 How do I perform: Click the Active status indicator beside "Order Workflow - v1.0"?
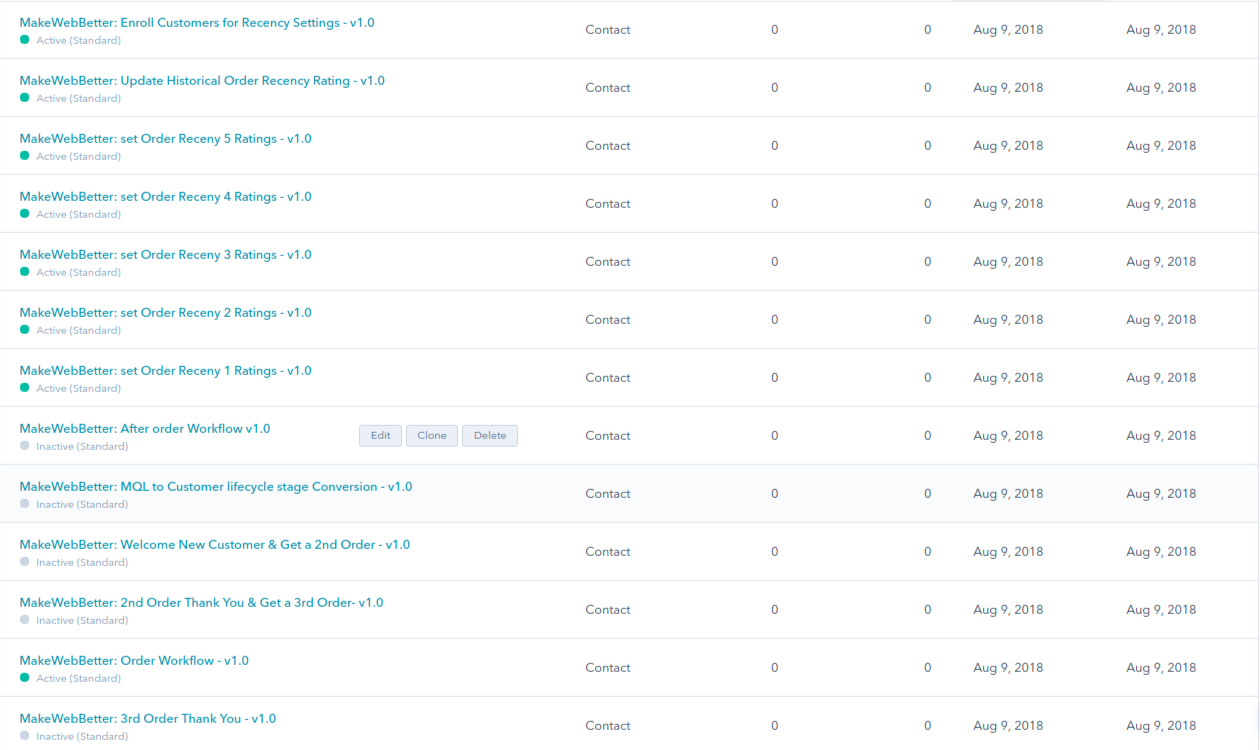click(24, 678)
